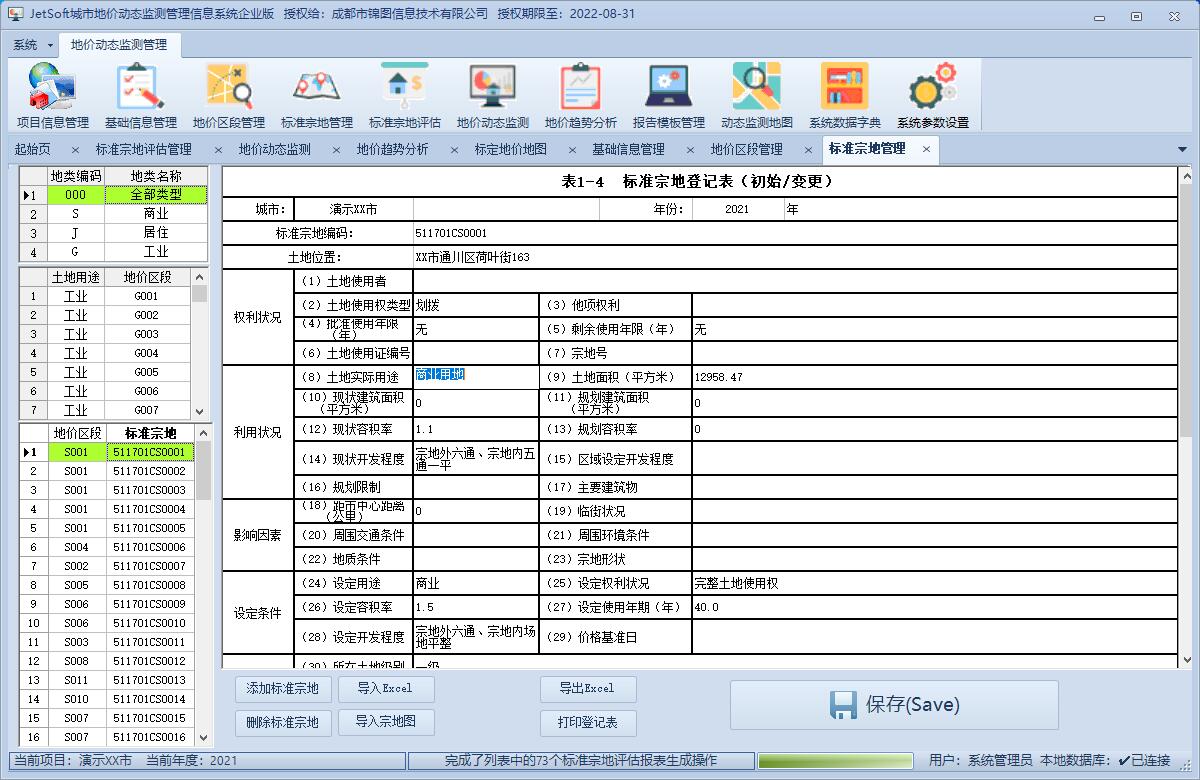Image resolution: width=1200 pixels, height=780 pixels.
Task: Click the 标准宗地编码 value 511701CS0001
Action: pos(795,233)
